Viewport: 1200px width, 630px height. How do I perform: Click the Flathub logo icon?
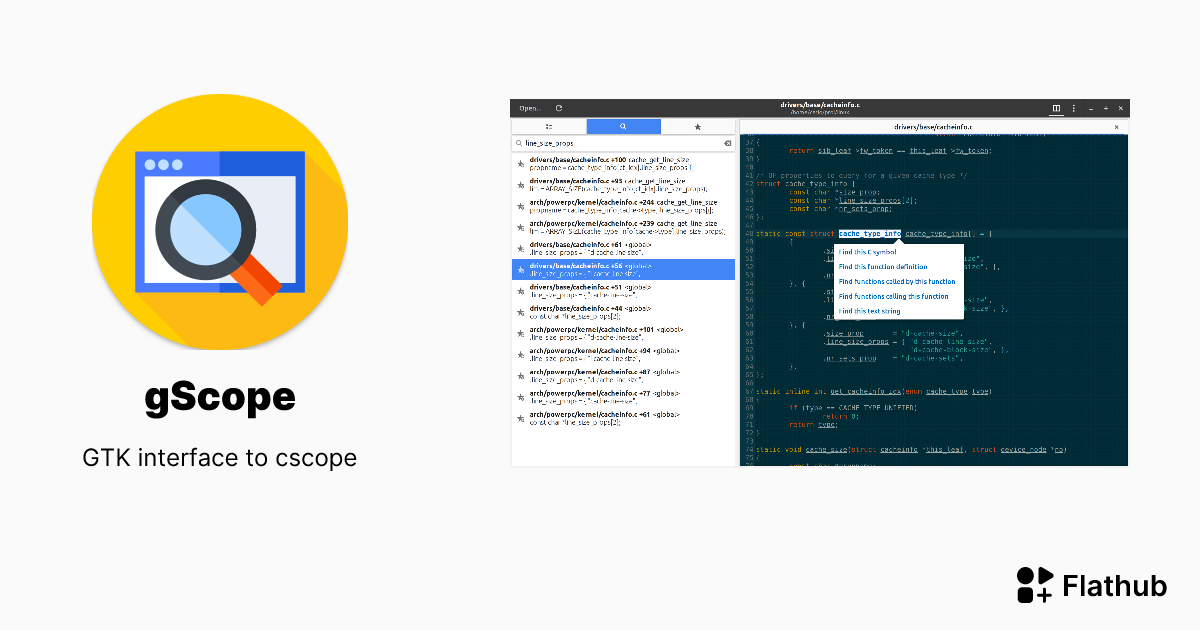(1034, 585)
